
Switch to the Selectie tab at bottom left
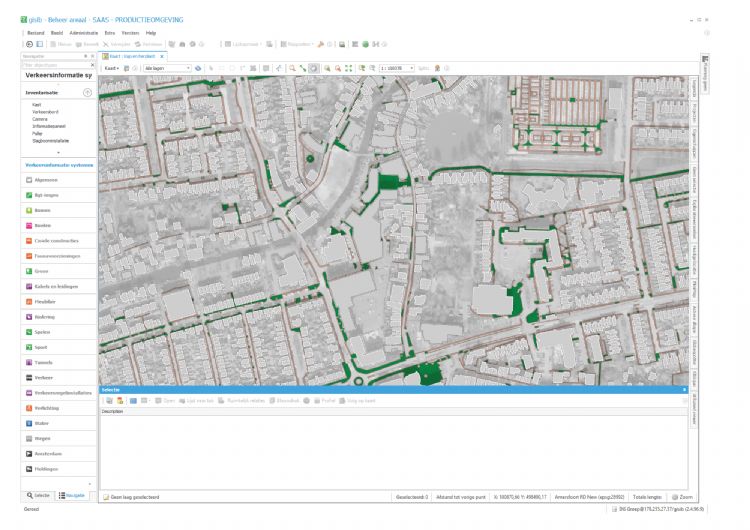[x=40, y=495]
